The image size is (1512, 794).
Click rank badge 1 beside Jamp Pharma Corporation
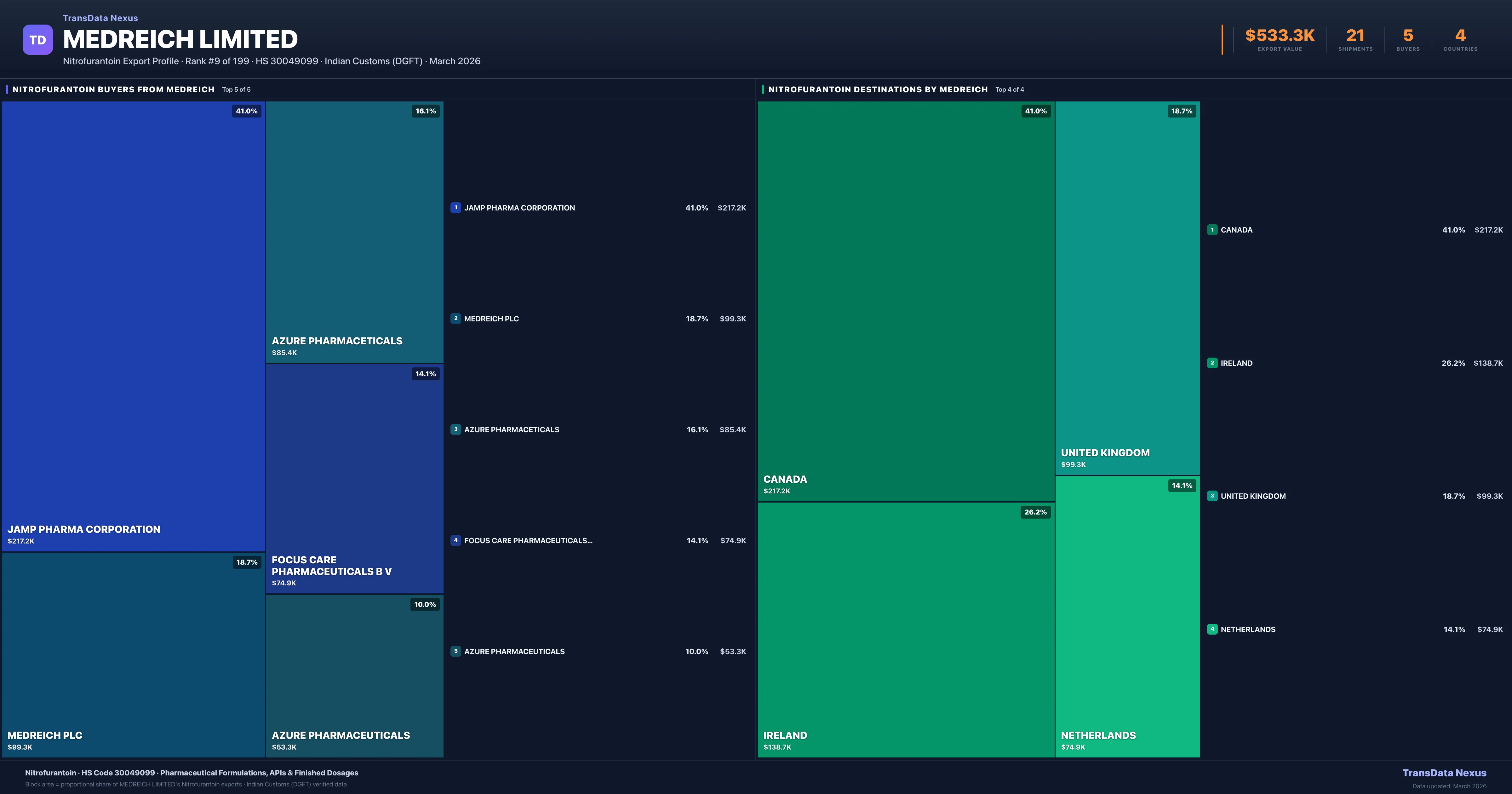pos(455,207)
